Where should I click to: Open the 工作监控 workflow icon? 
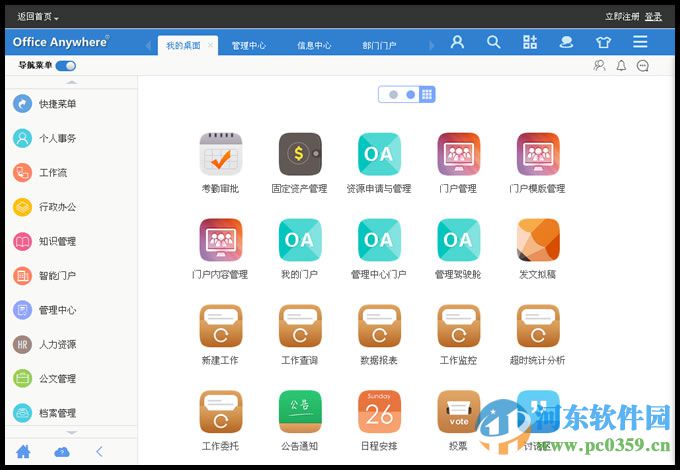point(458,326)
